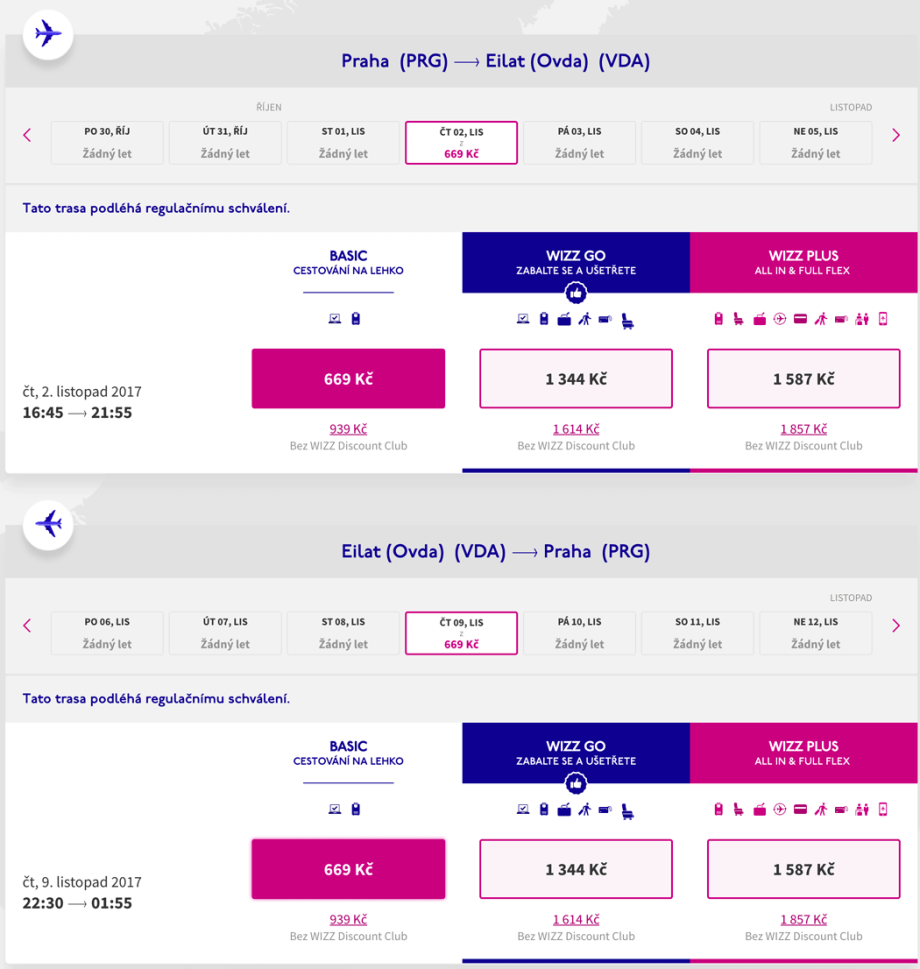Screen dimensions: 920x969
Task: Click the two-passengers icon in outbound WIZZ PLUS
Action: (x=862, y=319)
